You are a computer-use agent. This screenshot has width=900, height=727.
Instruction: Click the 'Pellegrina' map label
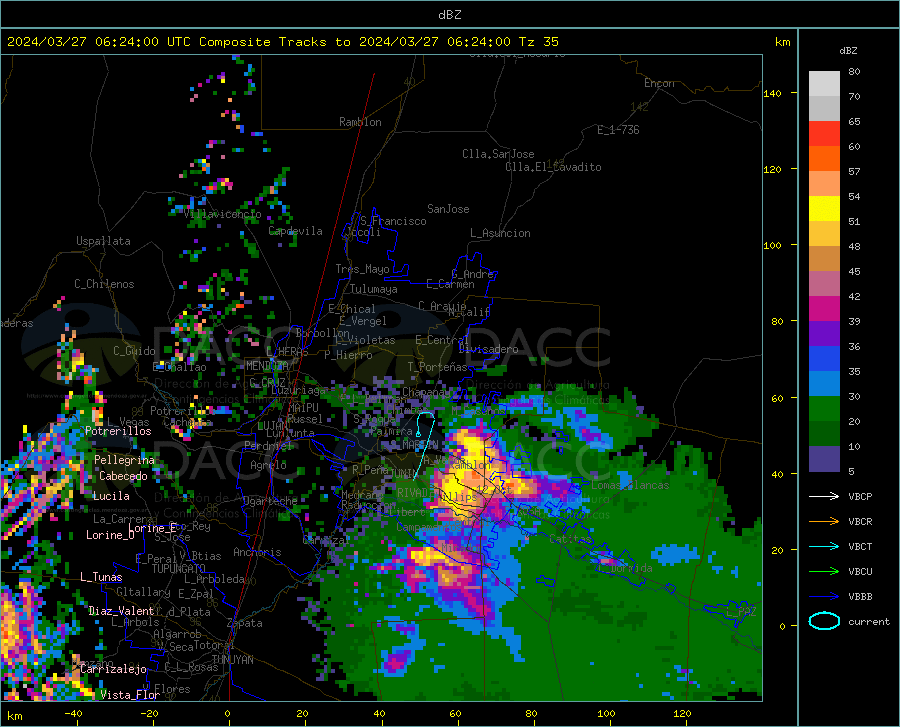125,460
